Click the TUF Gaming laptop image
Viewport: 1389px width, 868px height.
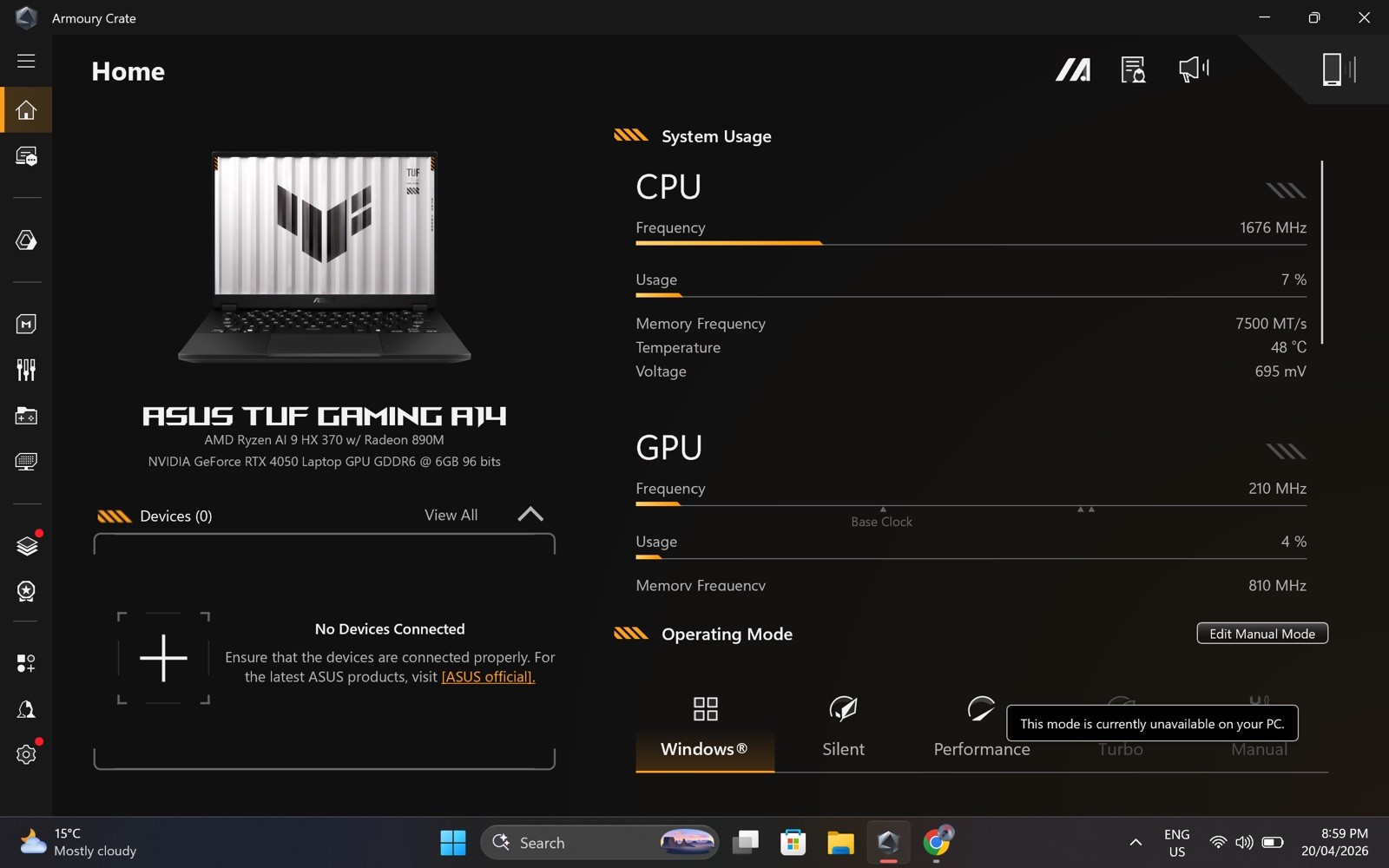[324, 258]
